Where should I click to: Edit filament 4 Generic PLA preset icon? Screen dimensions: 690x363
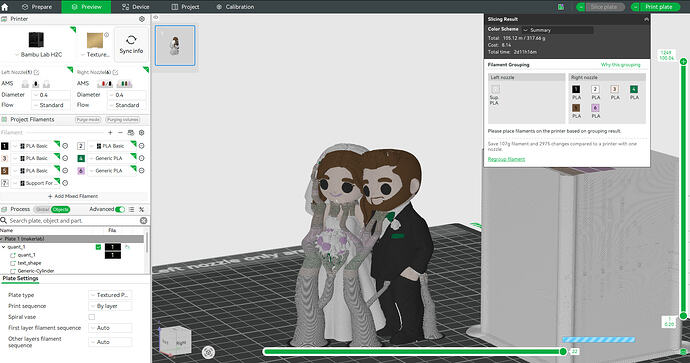pyautogui.click(x=142, y=158)
